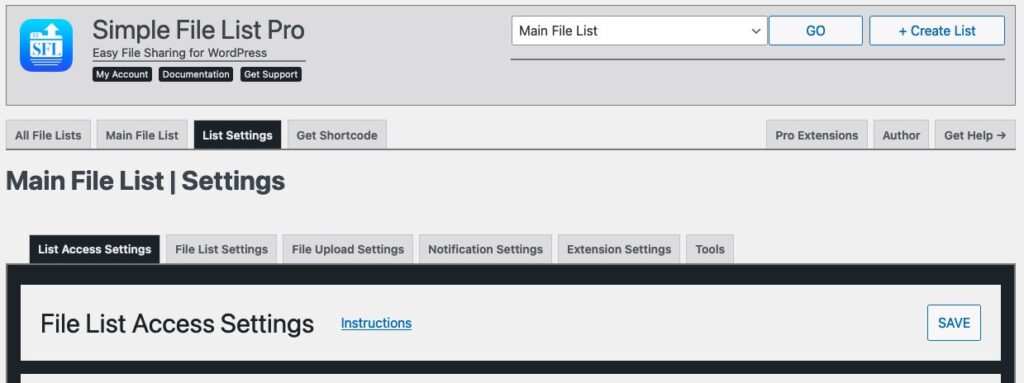Open the My Account link

tap(122, 75)
